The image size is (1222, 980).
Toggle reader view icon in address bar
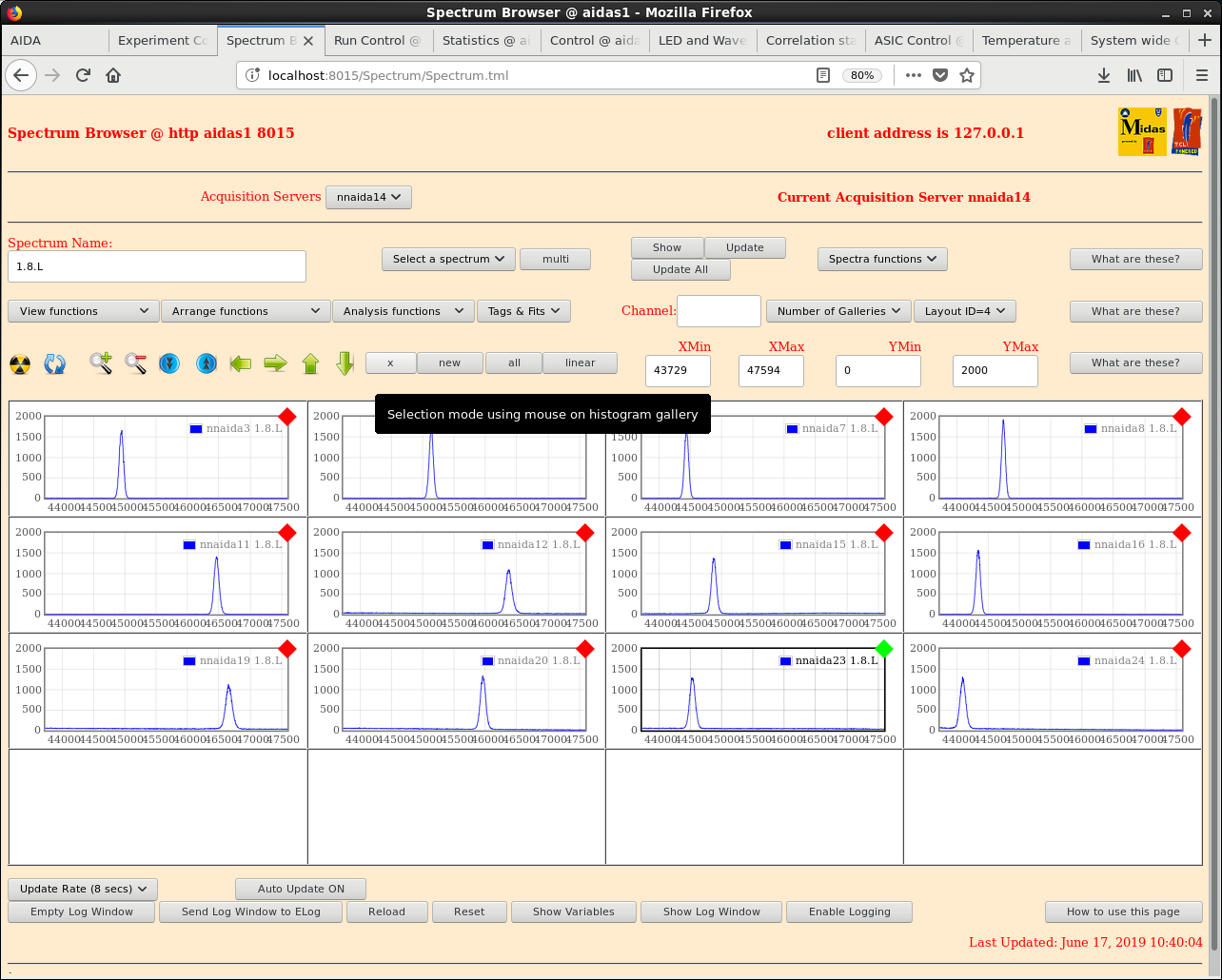coord(823,75)
